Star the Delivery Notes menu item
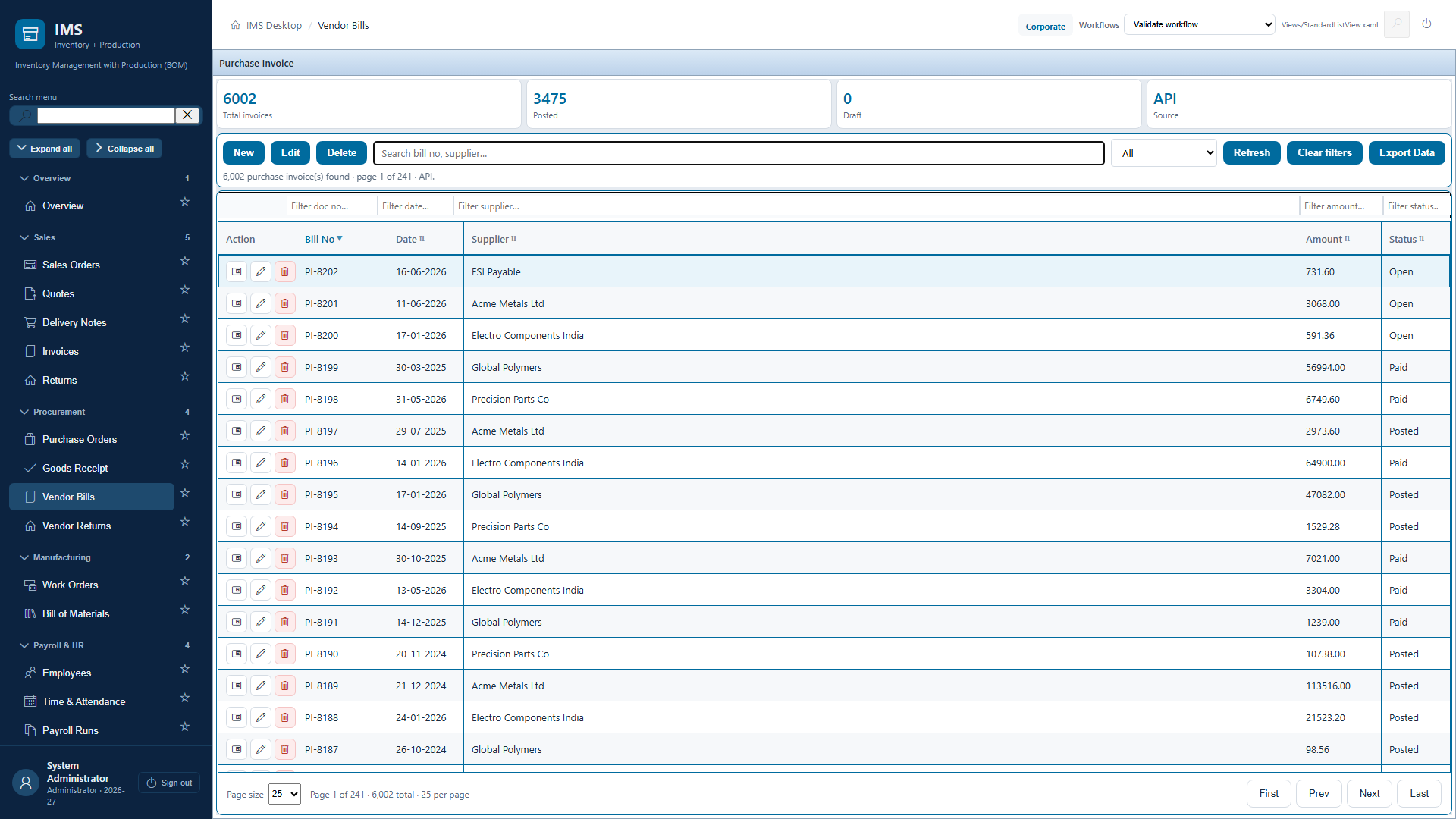This screenshot has height=819, width=1456. pos(184,319)
